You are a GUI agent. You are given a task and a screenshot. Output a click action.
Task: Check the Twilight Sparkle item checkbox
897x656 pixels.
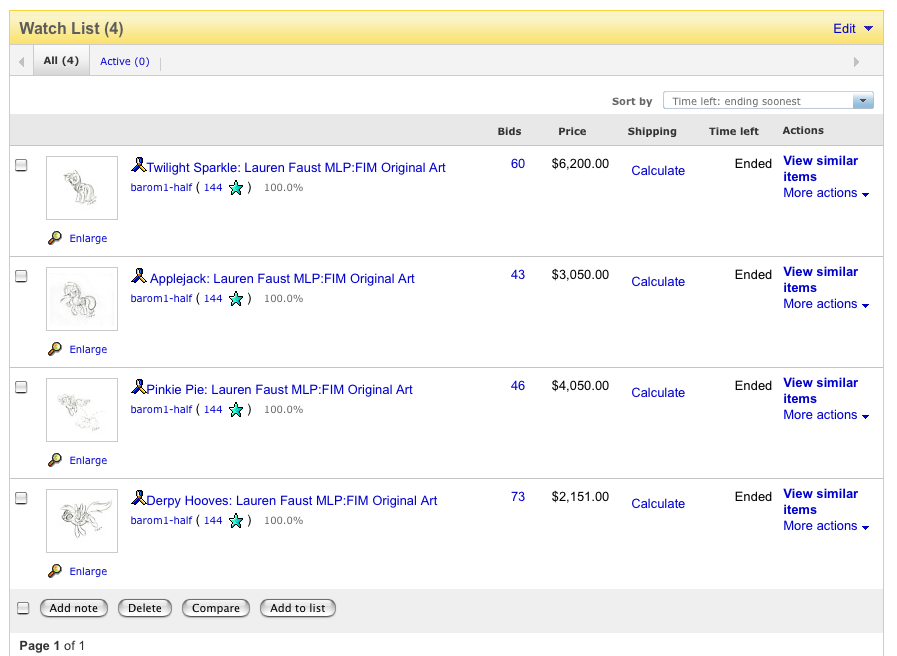(x=21, y=165)
